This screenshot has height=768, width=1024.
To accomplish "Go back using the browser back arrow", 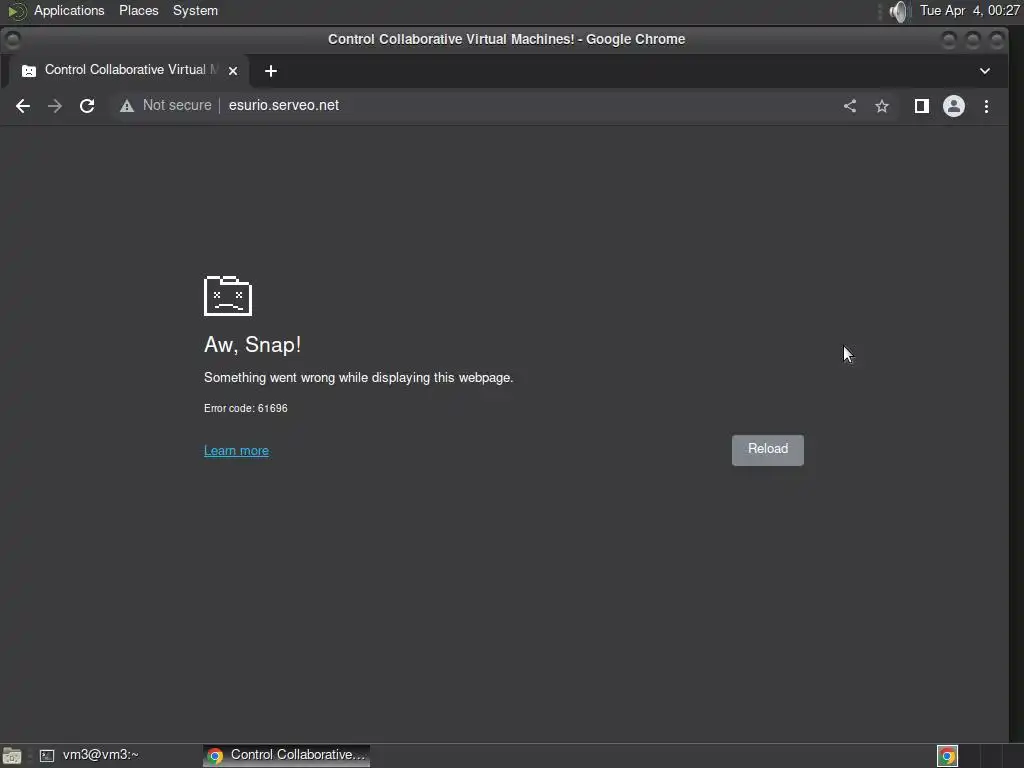I will (x=23, y=106).
